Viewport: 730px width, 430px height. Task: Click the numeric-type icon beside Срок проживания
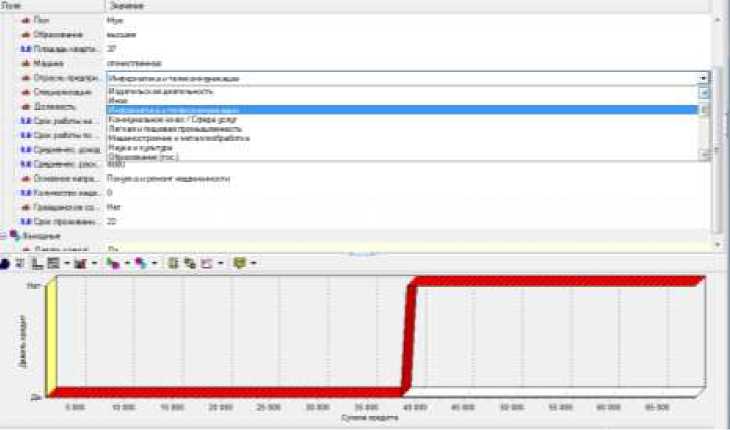click(x=26, y=222)
